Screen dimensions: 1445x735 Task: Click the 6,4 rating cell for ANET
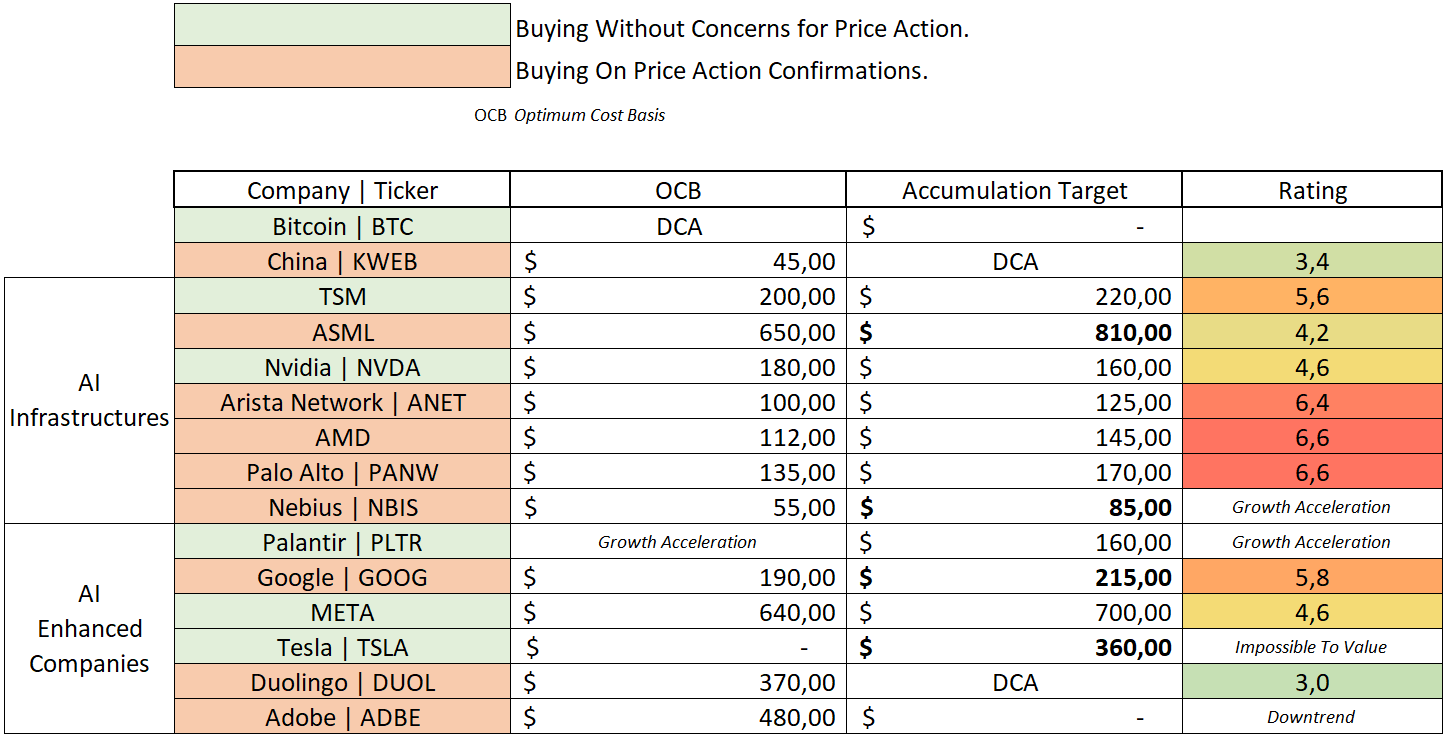coord(1312,401)
